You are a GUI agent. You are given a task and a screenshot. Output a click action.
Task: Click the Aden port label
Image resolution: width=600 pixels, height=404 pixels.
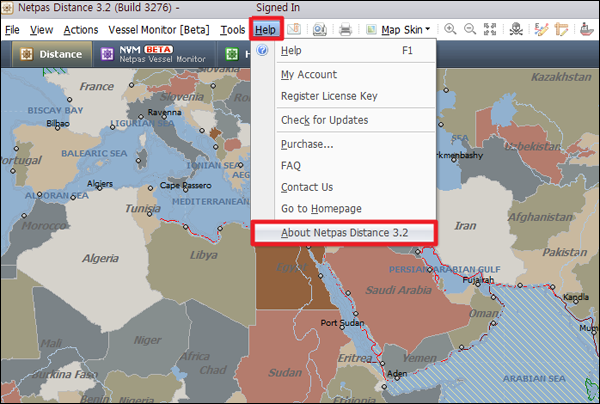[397, 373]
